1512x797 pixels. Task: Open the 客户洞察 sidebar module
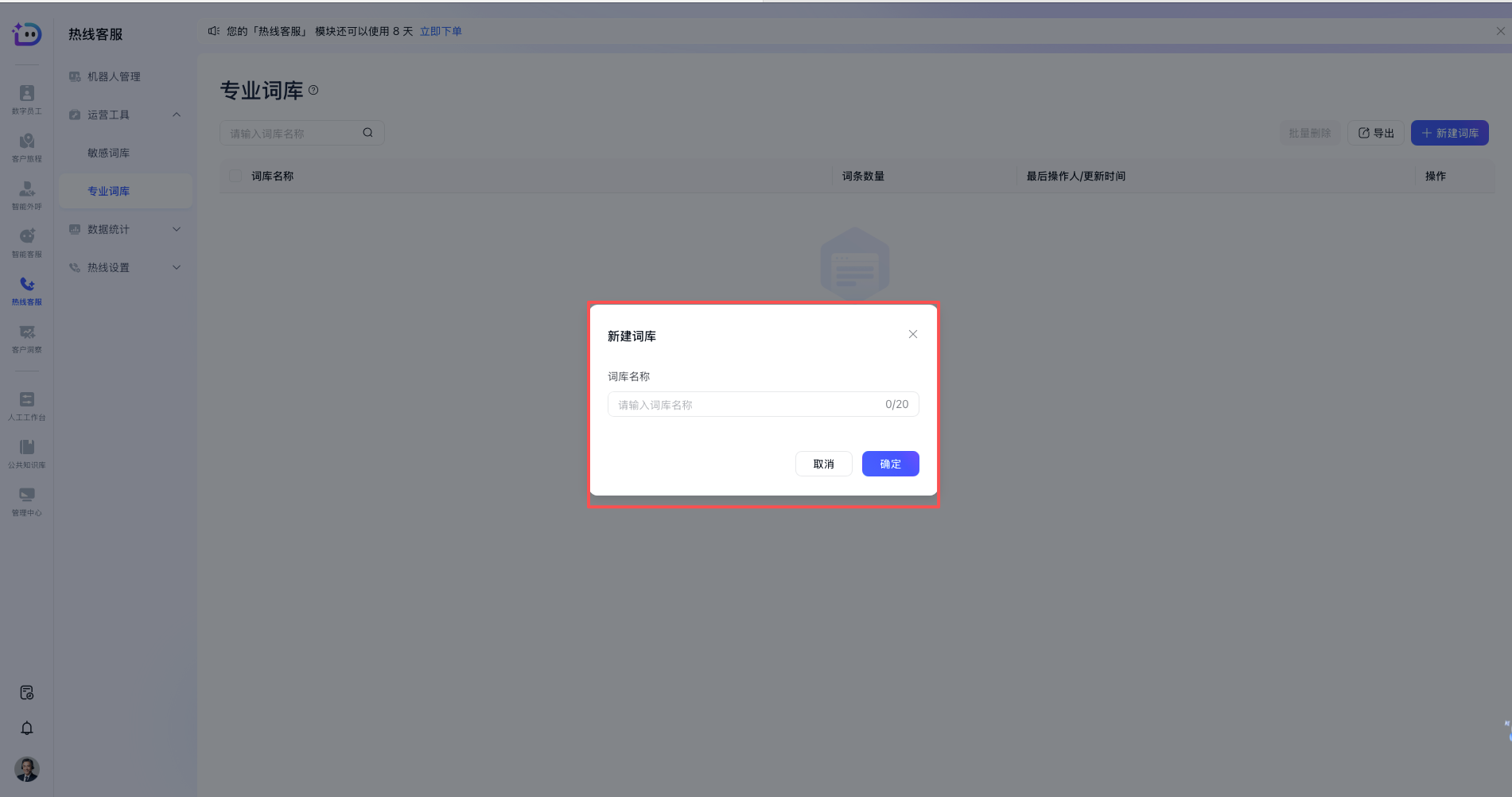[26, 336]
